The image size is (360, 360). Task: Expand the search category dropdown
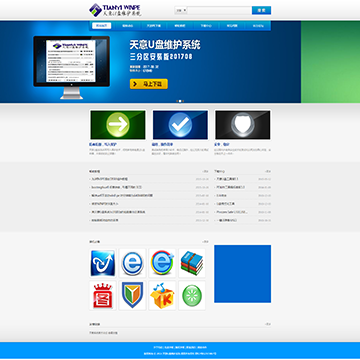181,10
